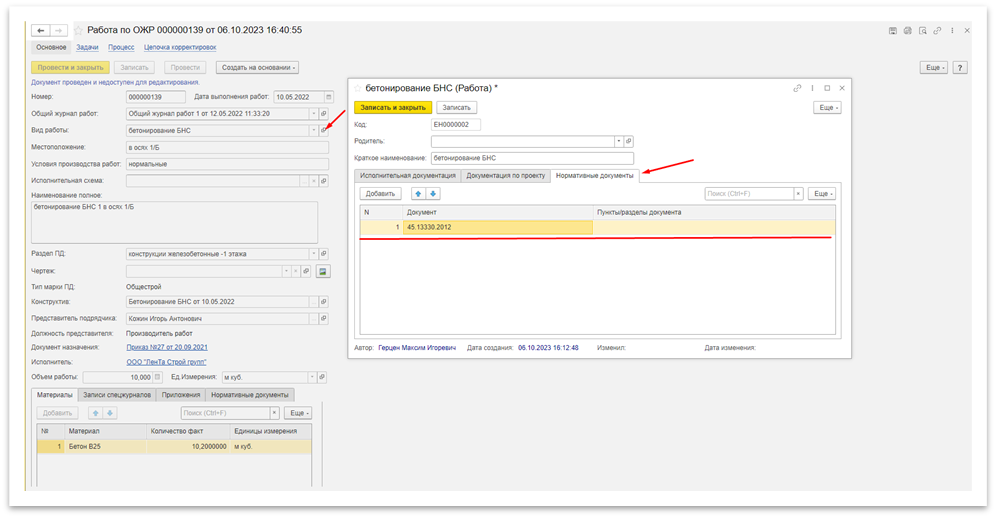Screen dimensions: 996x518
Task: Open the Родитель field dropdown arrow
Action: 618,141
